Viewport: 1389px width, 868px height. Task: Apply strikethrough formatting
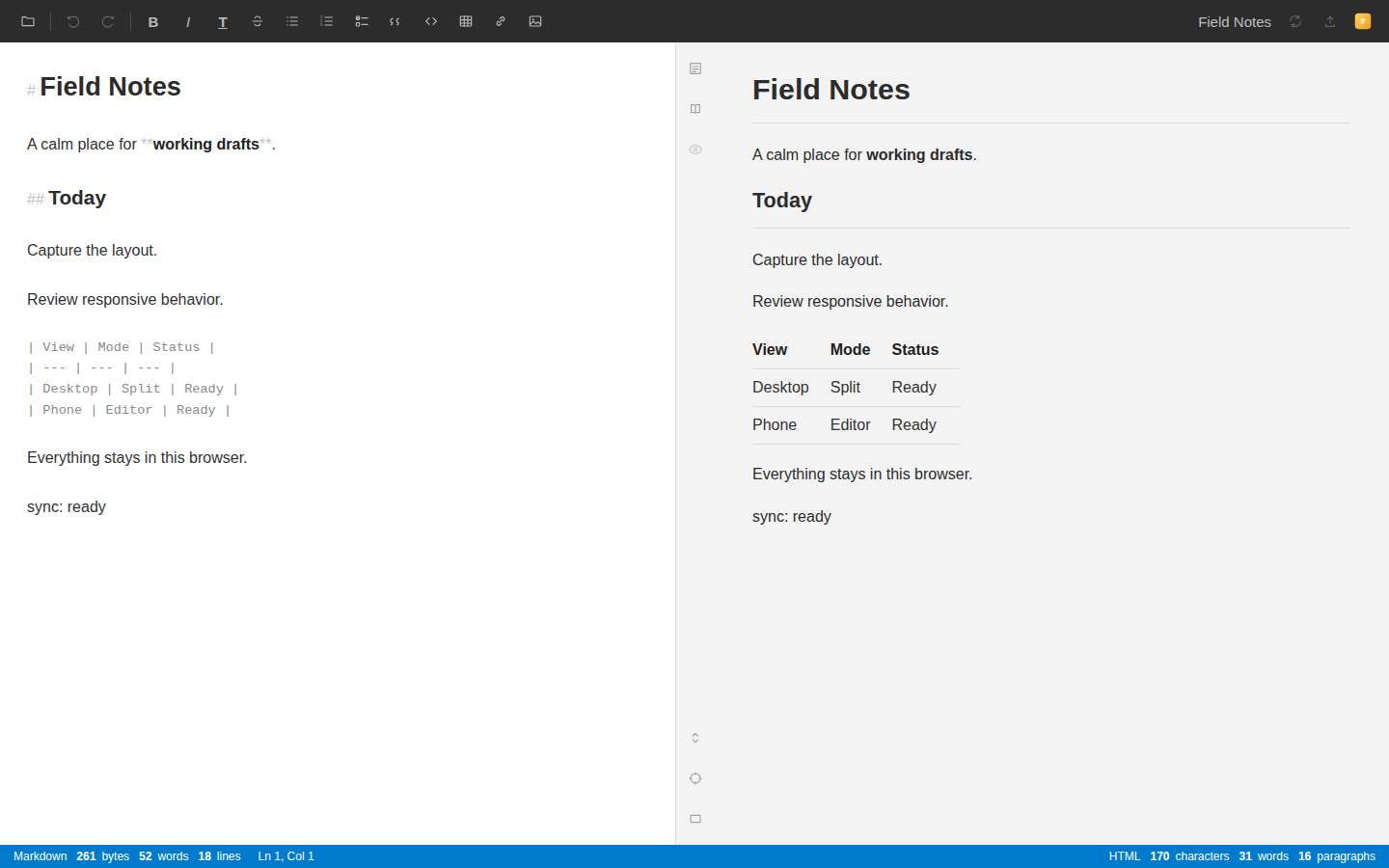pyautogui.click(x=258, y=21)
